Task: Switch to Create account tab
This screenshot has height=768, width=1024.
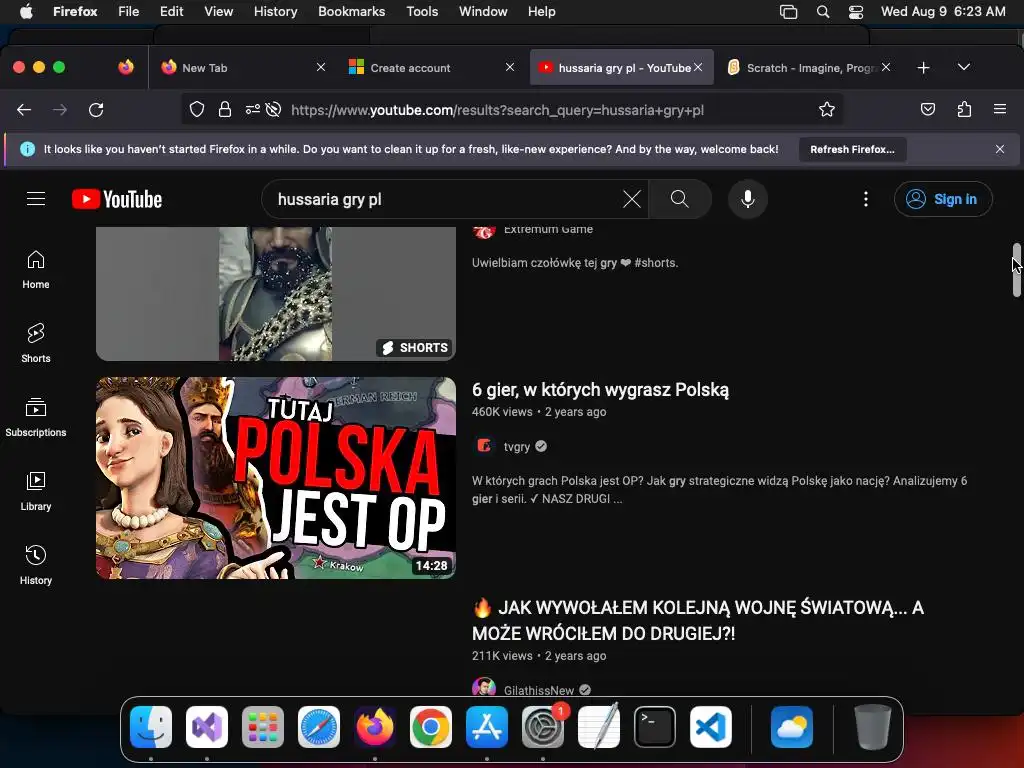Action: coord(431,67)
